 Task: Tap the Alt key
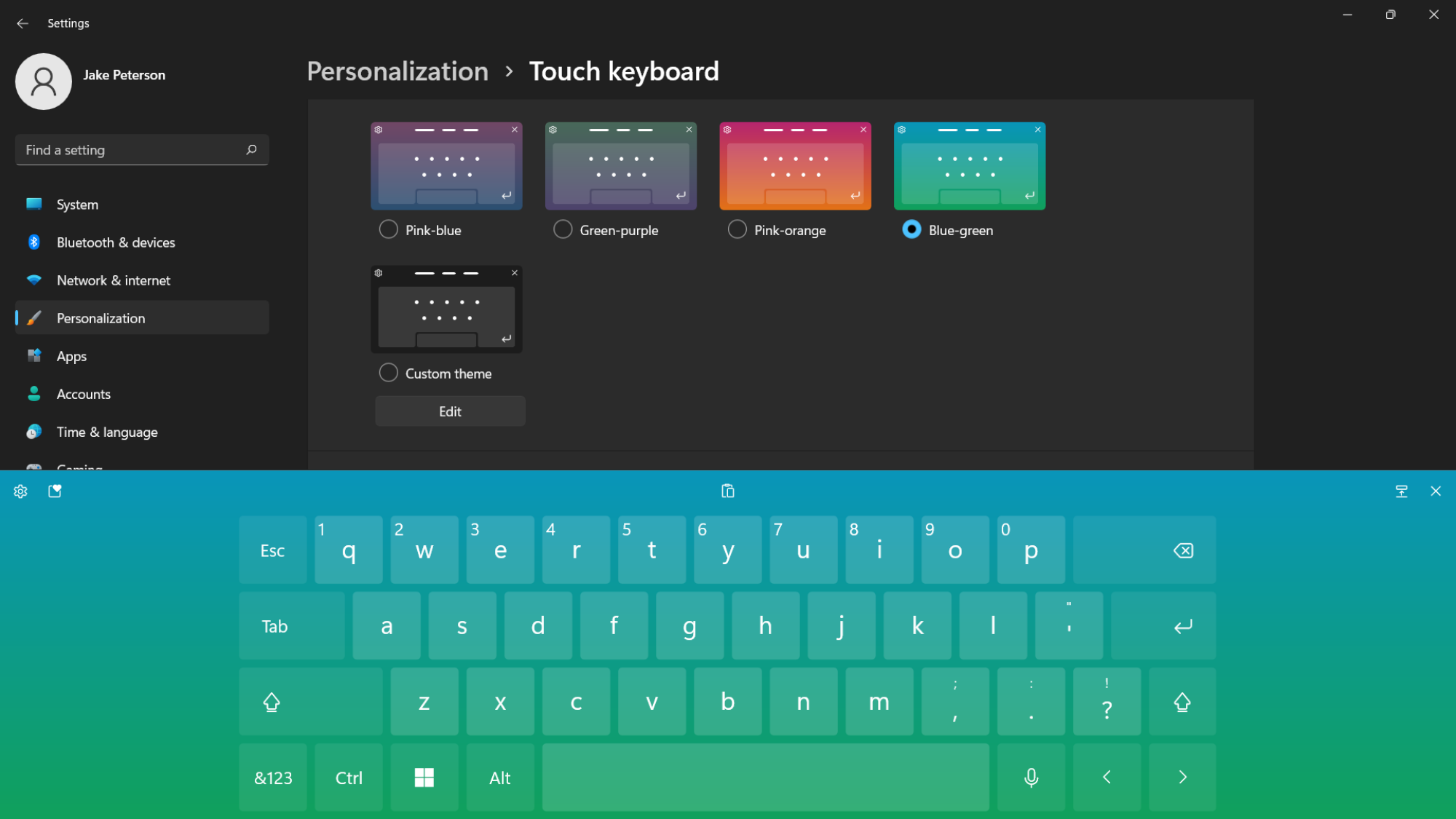[x=500, y=778]
